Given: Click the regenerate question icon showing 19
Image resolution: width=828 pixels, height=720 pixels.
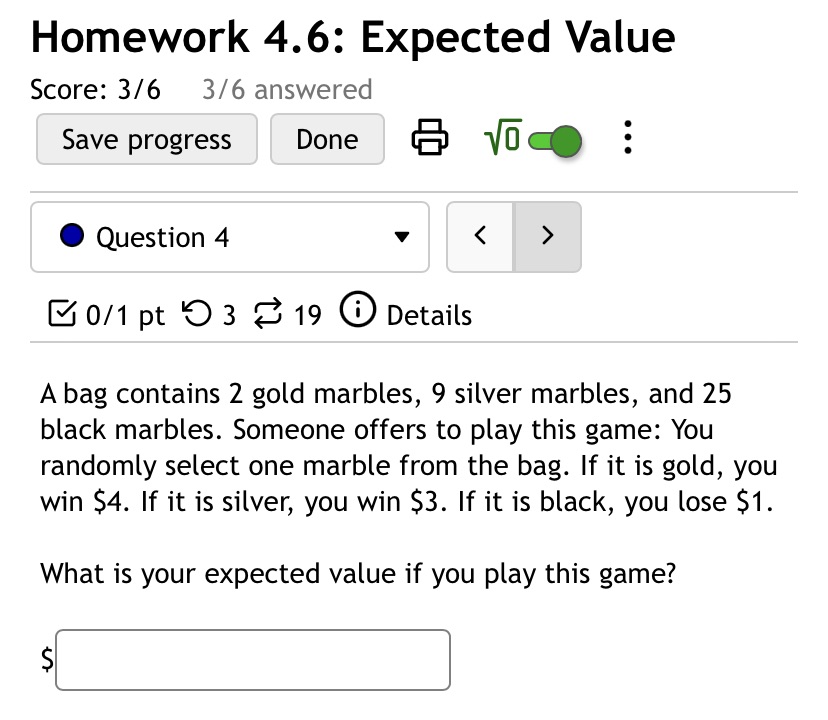Looking at the screenshot, I should [266, 314].
